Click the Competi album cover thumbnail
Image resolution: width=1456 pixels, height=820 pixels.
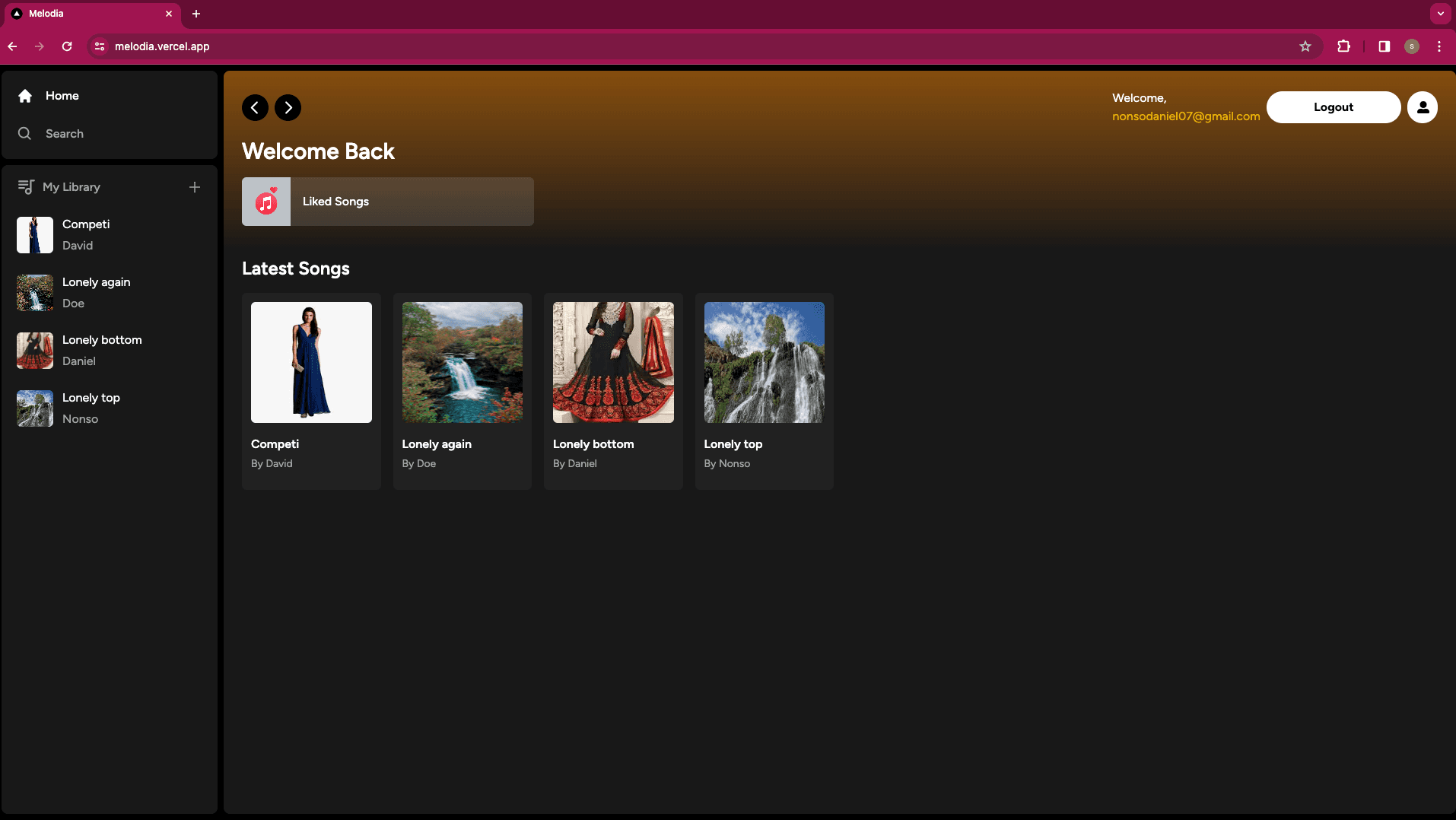(311, 362)
